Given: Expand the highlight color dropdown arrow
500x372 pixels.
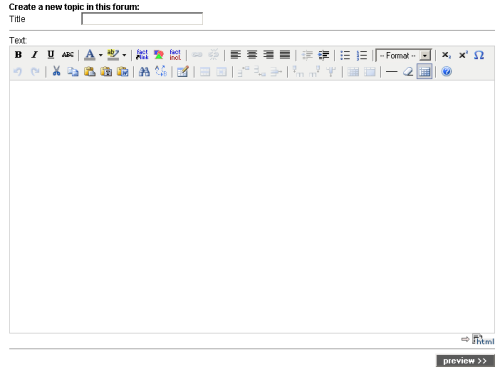Looking at the screenshot, I should tap(124, 55).
